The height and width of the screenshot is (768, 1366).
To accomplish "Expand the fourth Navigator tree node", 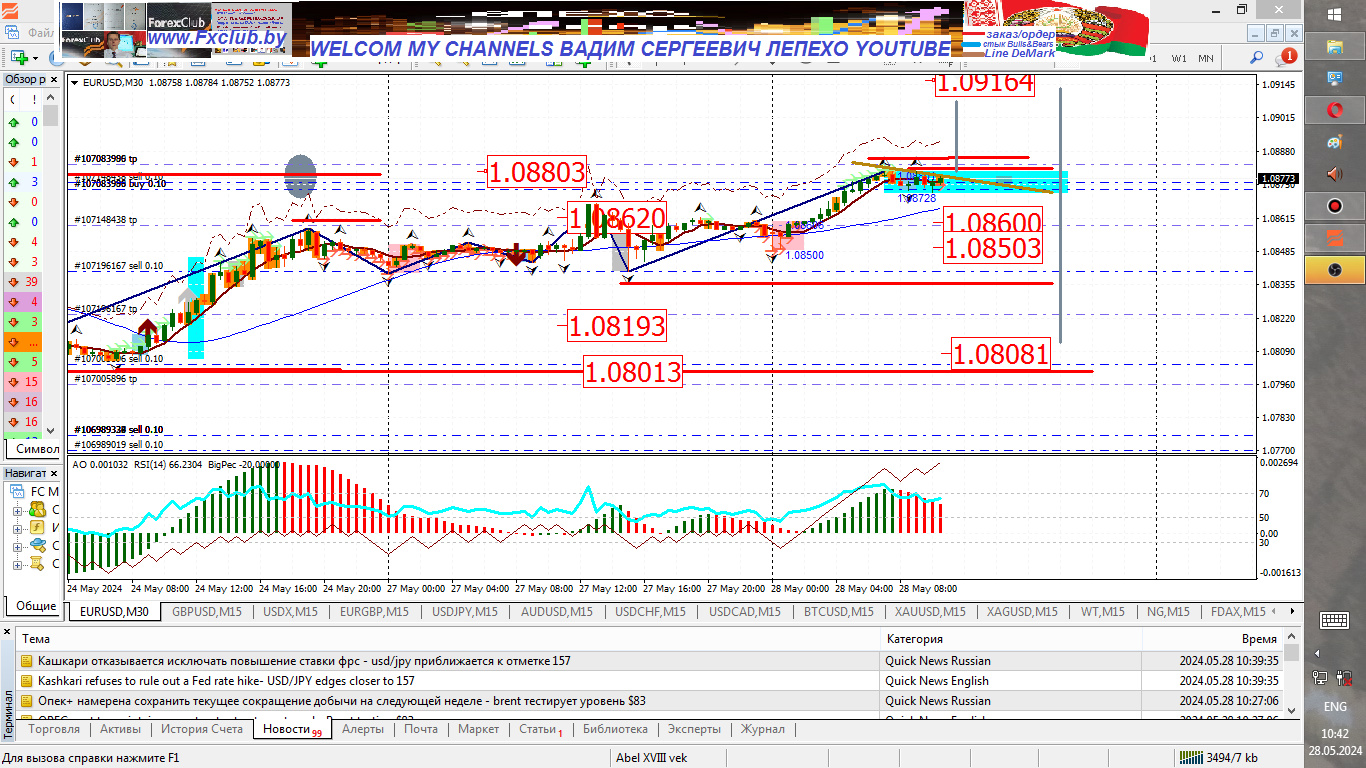I will (x=17, y=564).
